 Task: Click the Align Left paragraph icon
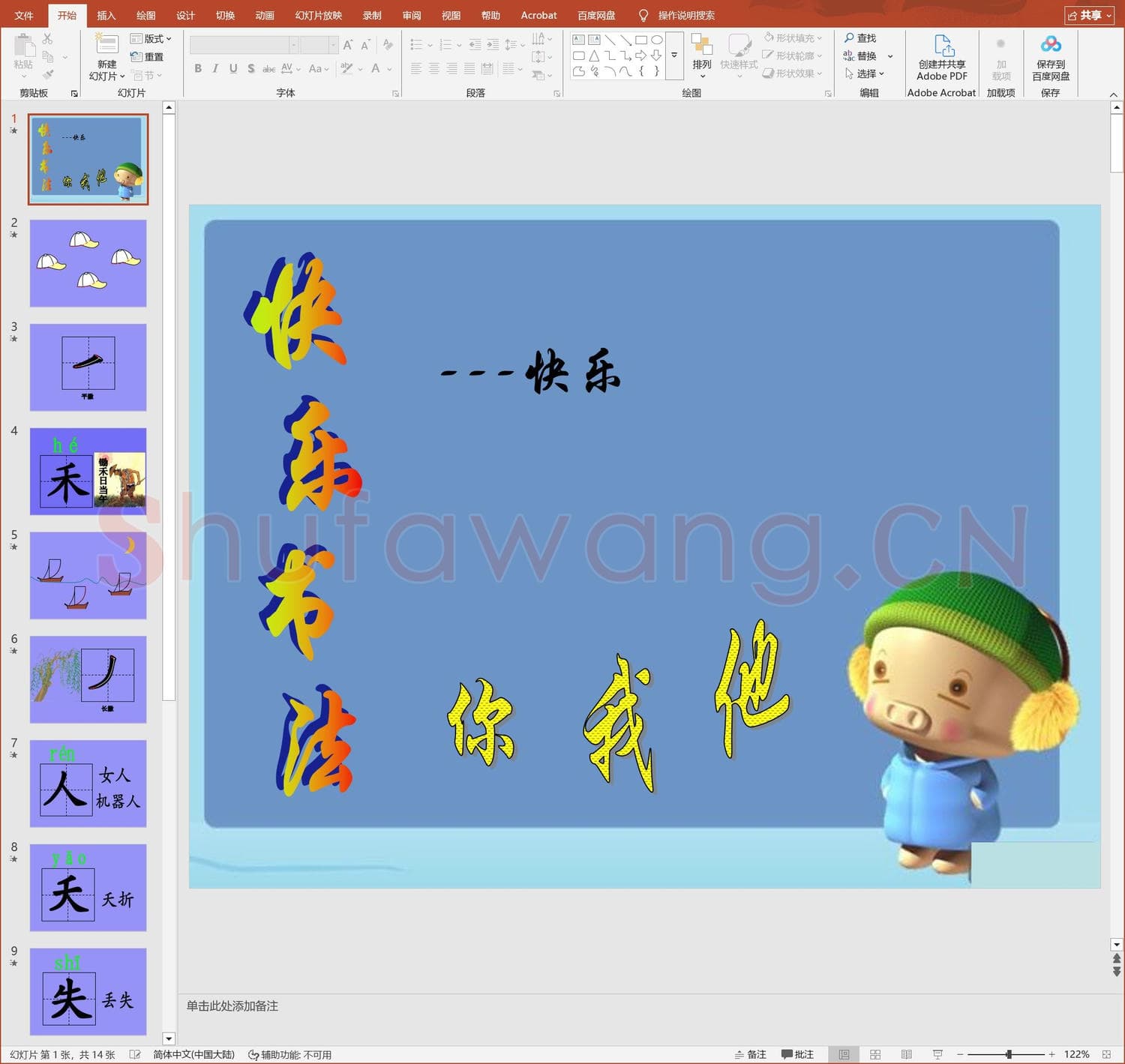click(416, 69)
